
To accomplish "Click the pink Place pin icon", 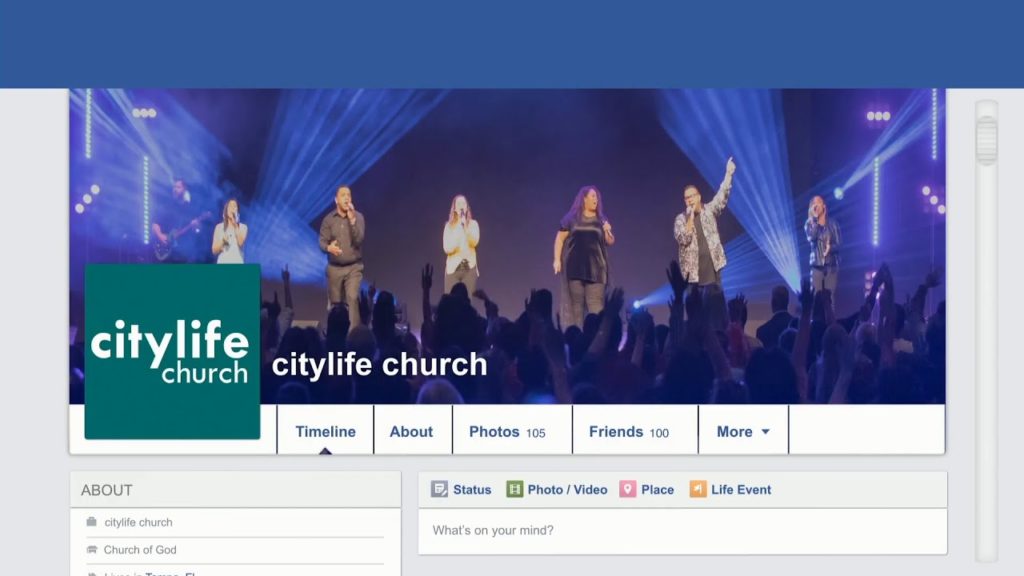I will pyautogui.click(x=628, y=489).
